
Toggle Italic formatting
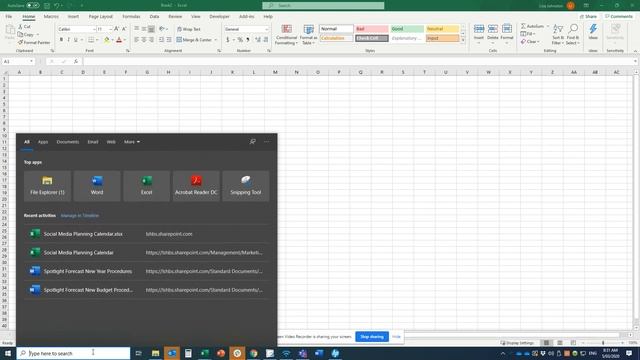[69, 40]
